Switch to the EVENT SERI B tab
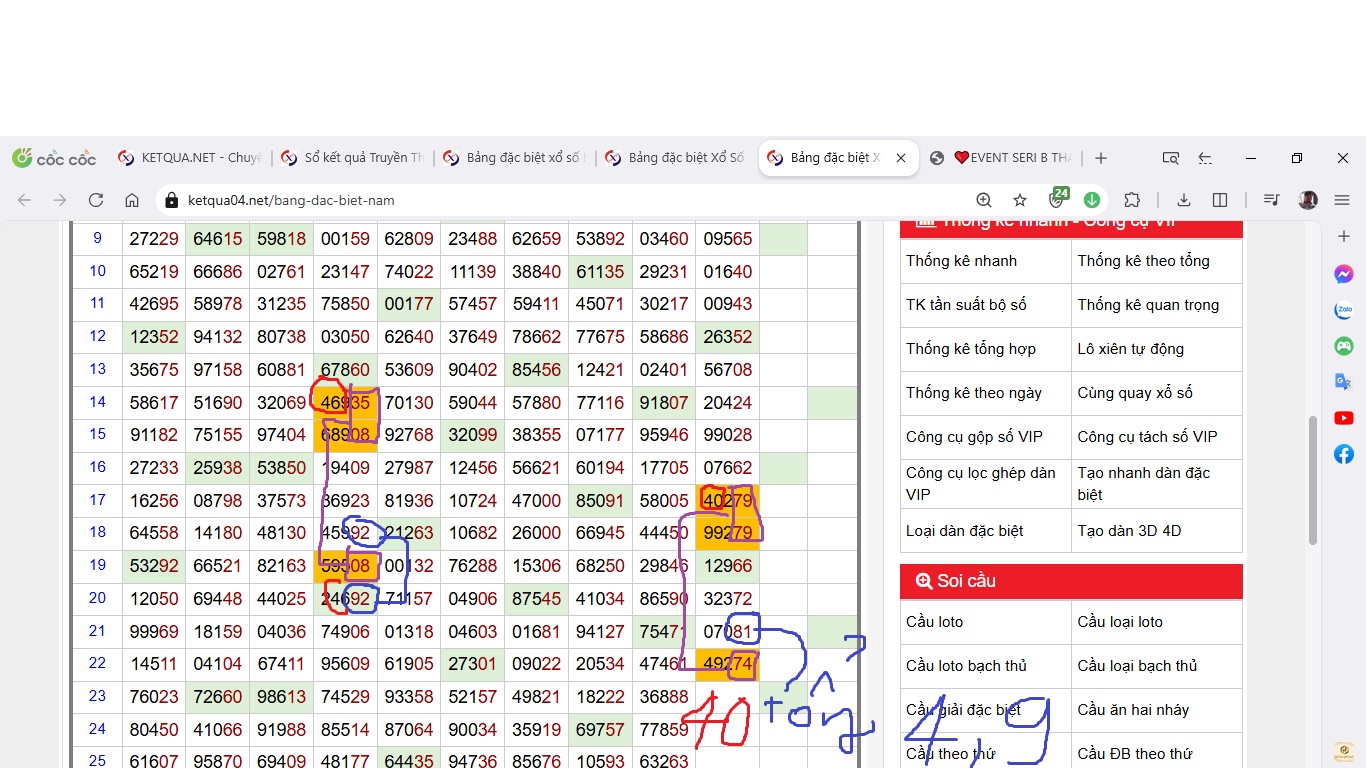Viewport: 1366px width, 768px height. coord(1000,158)
